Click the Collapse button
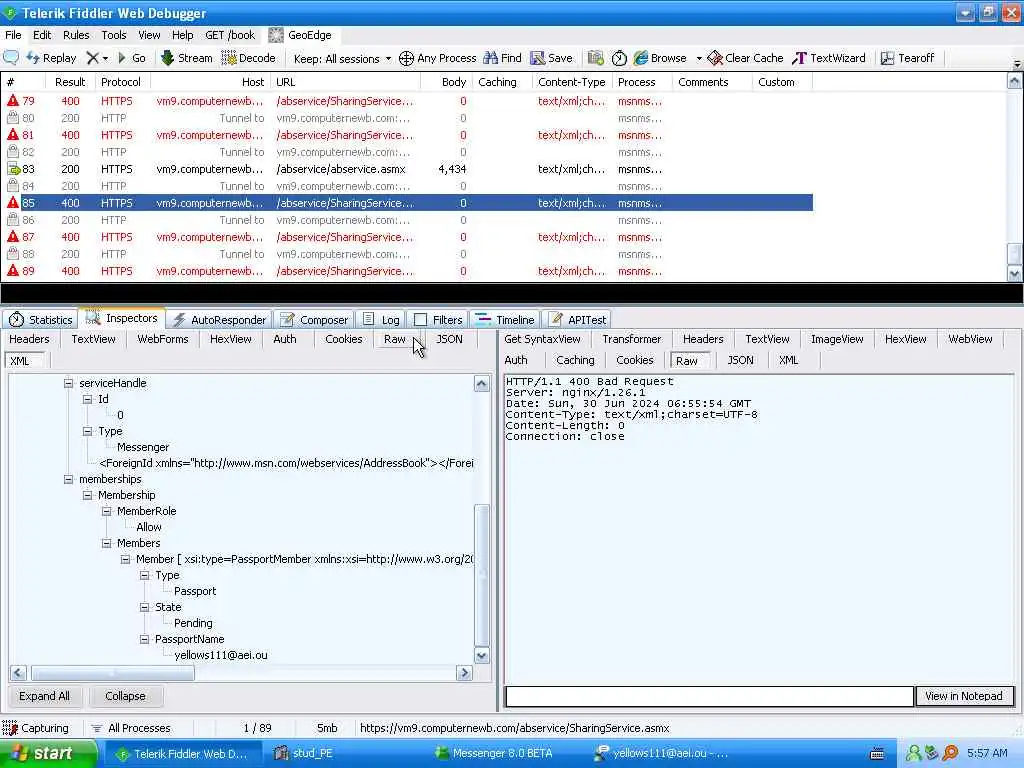Screen dimensions: 1024x768 coord(125,696)
